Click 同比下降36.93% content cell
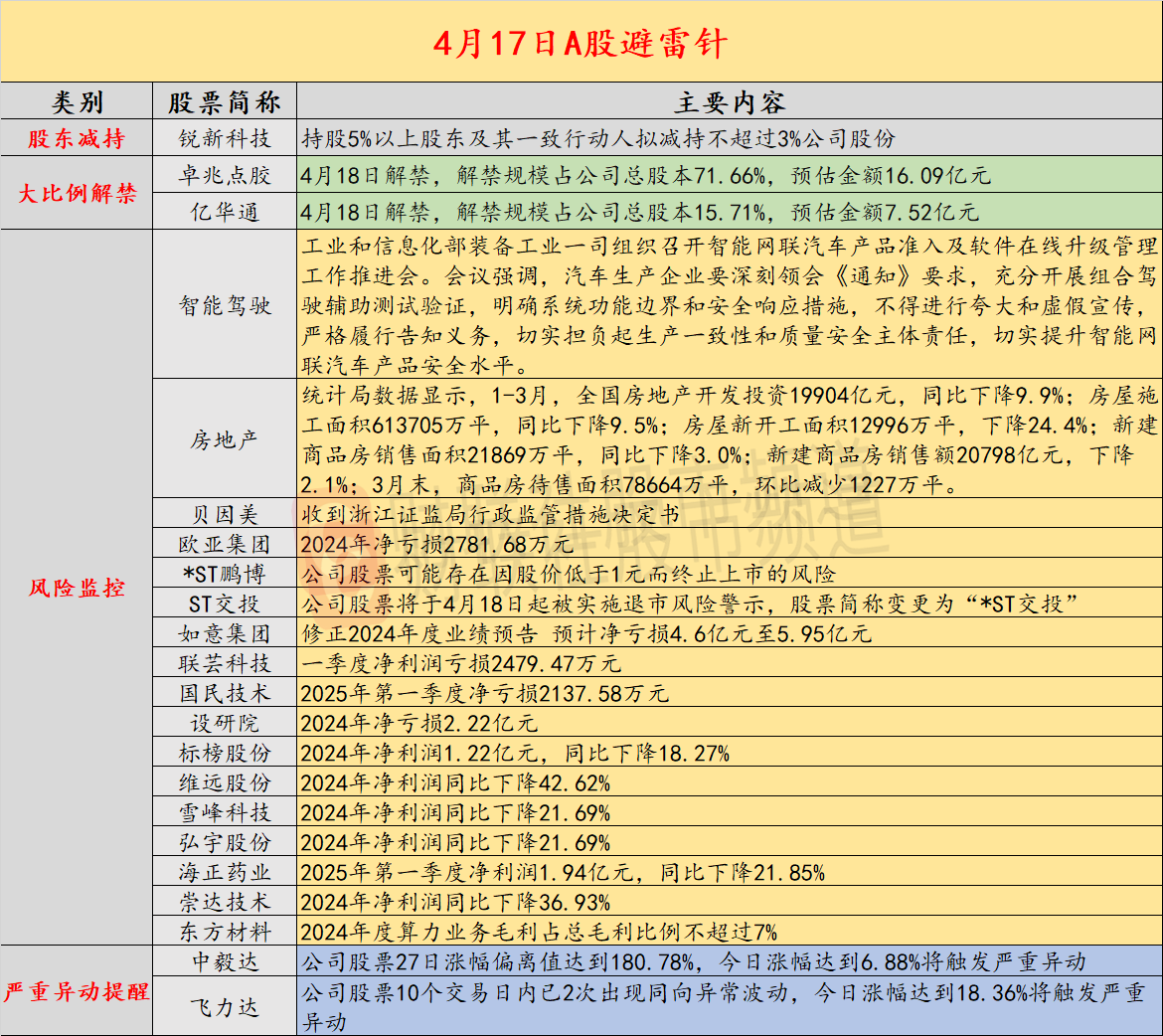 730,902
